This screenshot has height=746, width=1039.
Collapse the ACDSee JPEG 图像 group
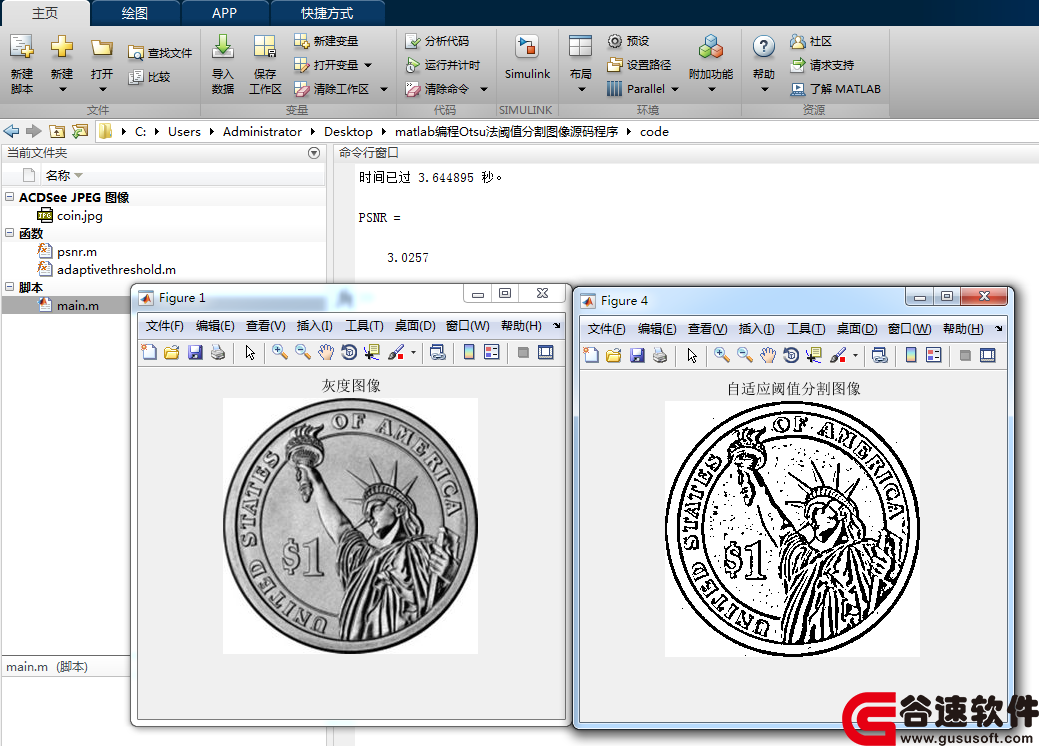[9, 197]
